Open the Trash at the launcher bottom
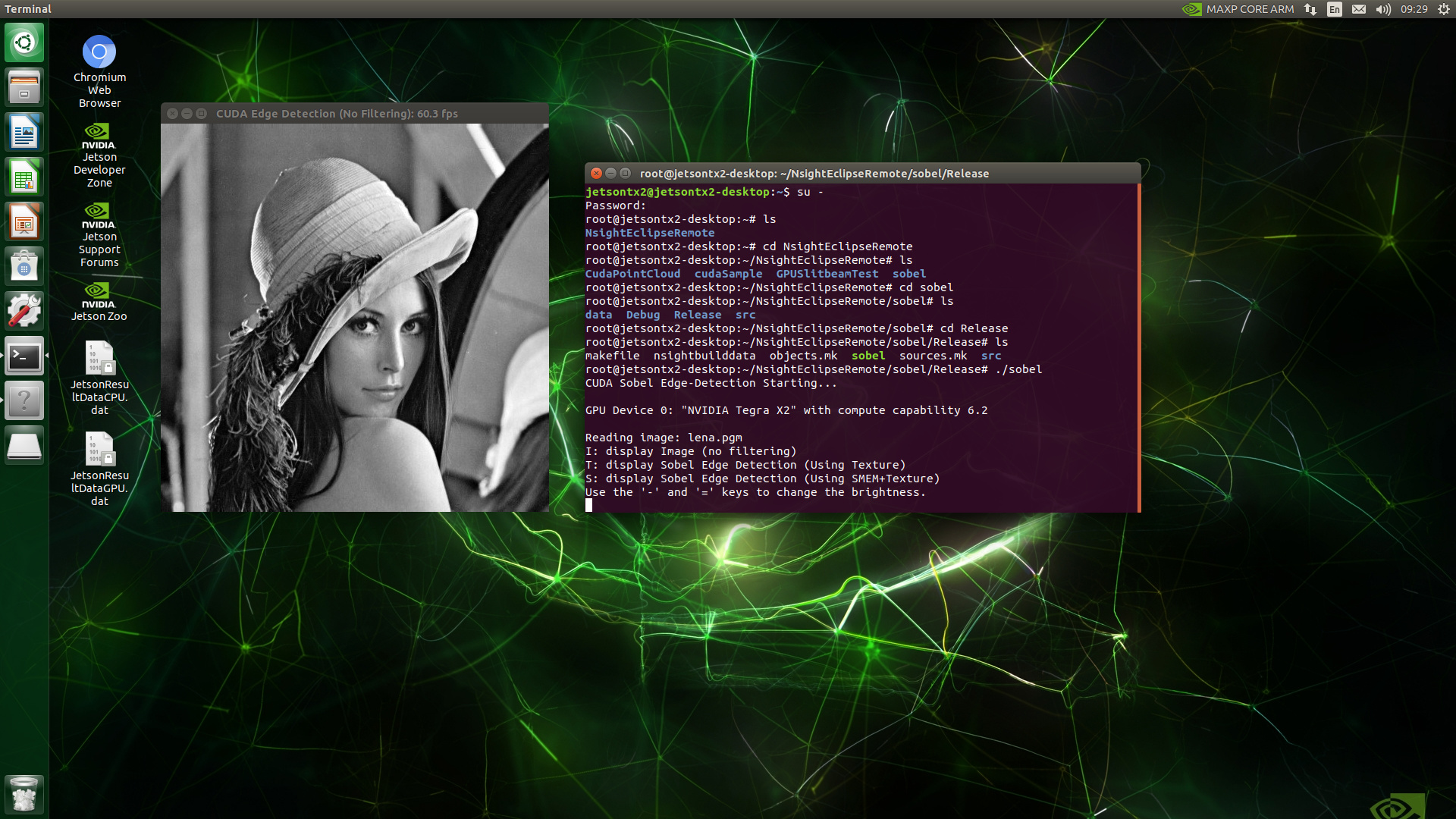 point(24,795)
